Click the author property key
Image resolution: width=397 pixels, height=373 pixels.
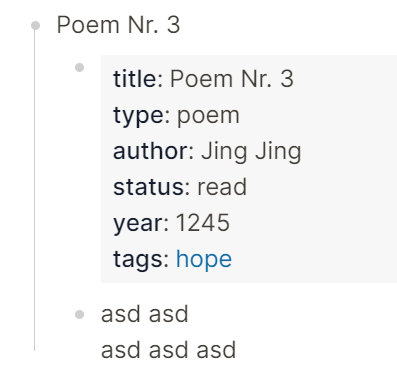point(150,151)
